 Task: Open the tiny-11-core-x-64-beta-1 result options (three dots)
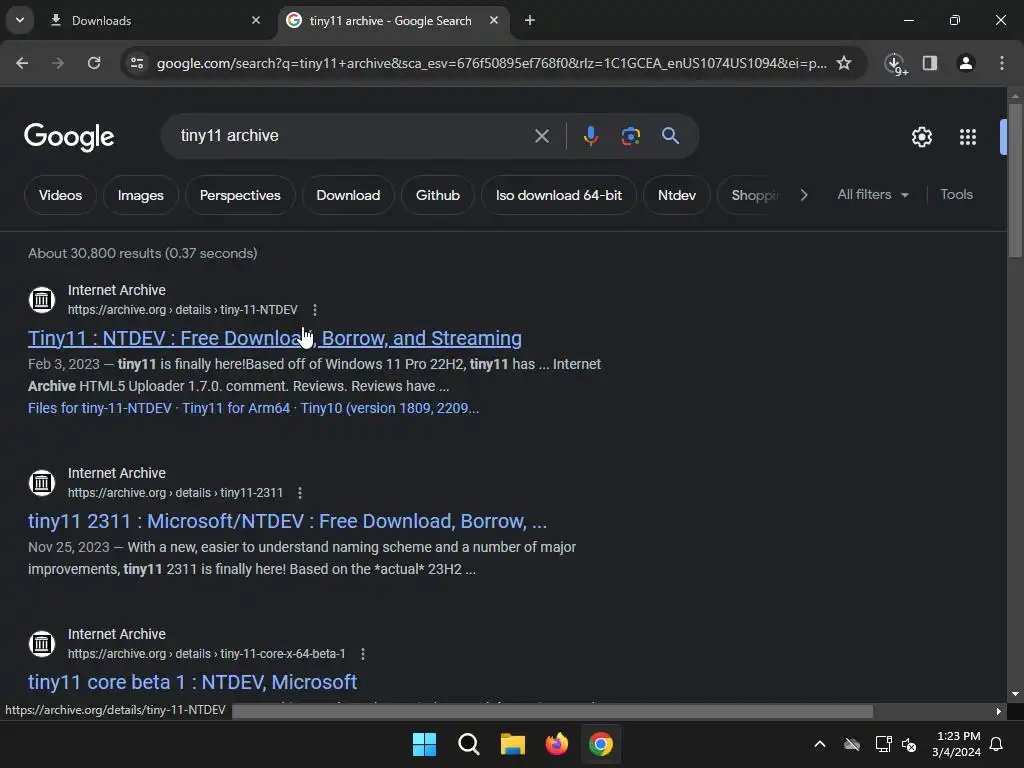(x=362, y=654)
